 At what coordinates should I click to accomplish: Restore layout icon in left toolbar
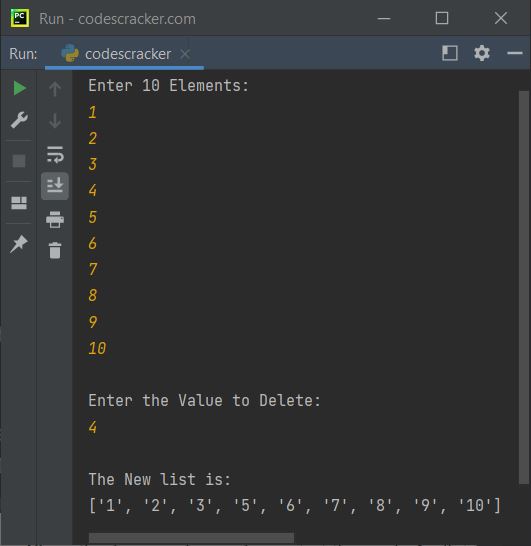19,203
